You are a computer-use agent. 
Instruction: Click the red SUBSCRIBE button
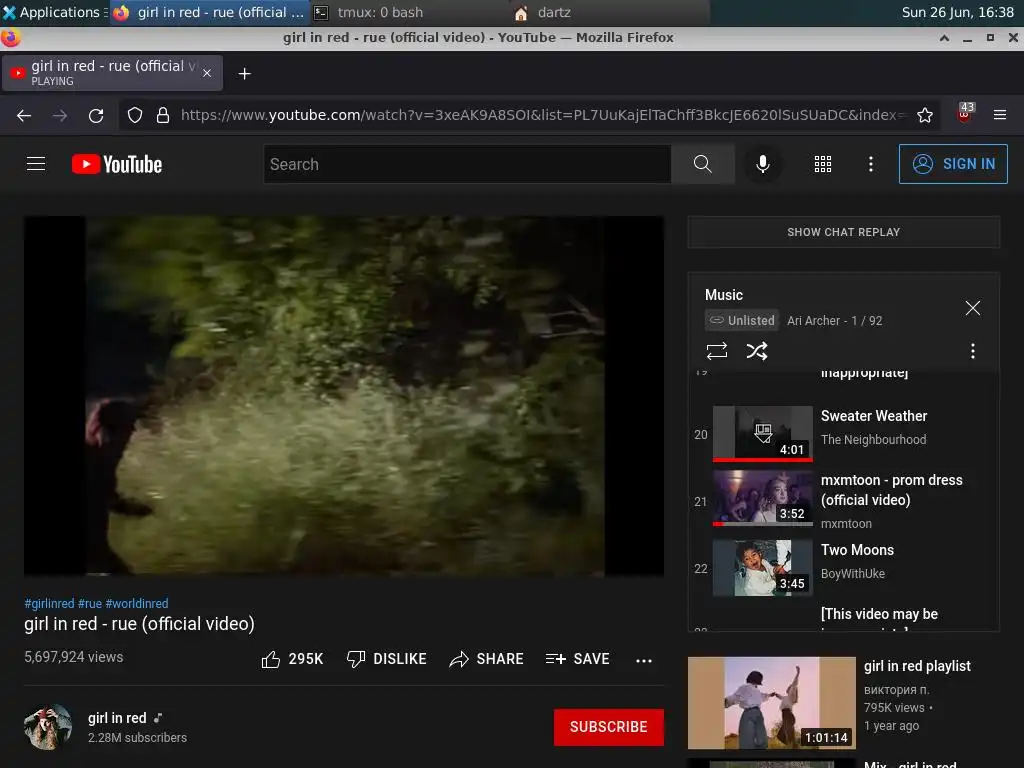[609, 727]
